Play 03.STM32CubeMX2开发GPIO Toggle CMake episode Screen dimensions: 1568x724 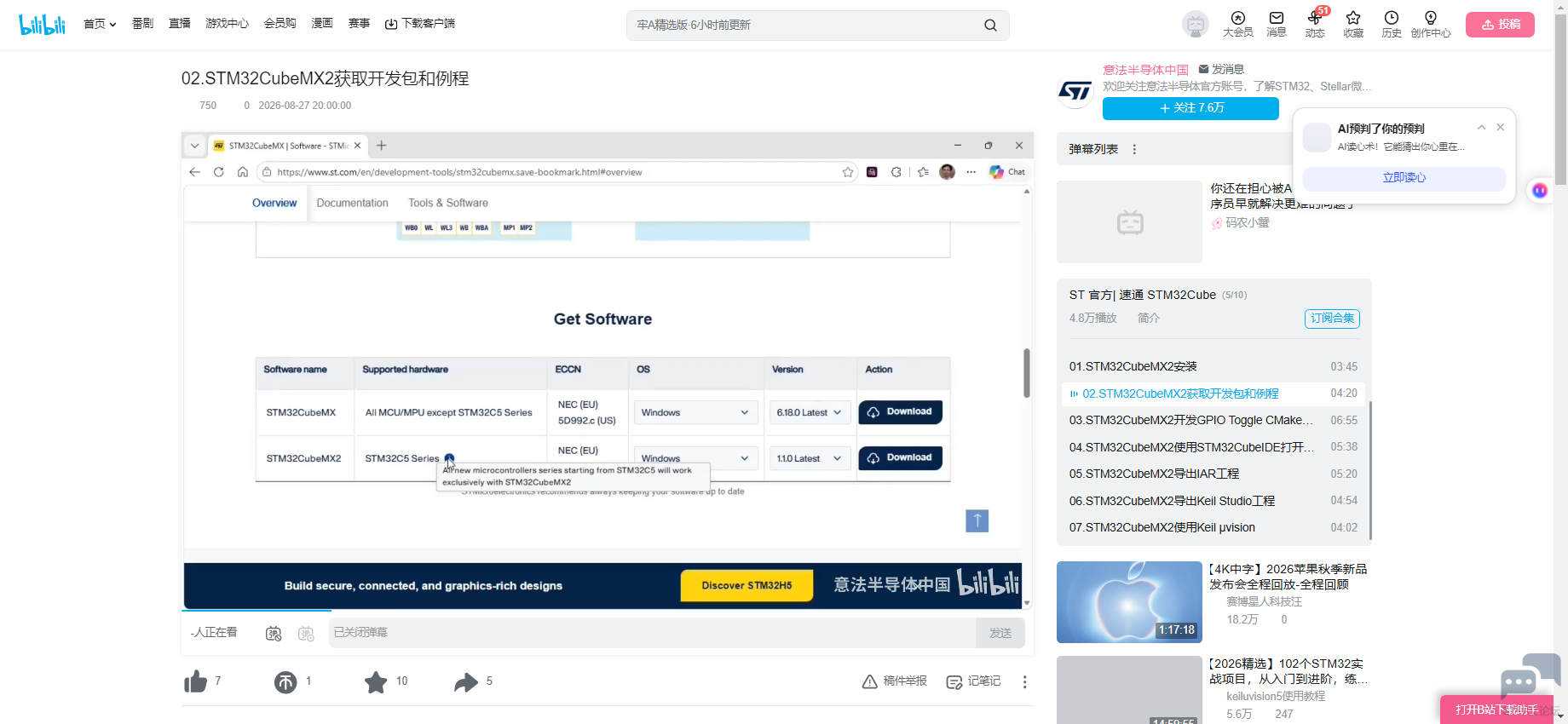click(1213, 420)
